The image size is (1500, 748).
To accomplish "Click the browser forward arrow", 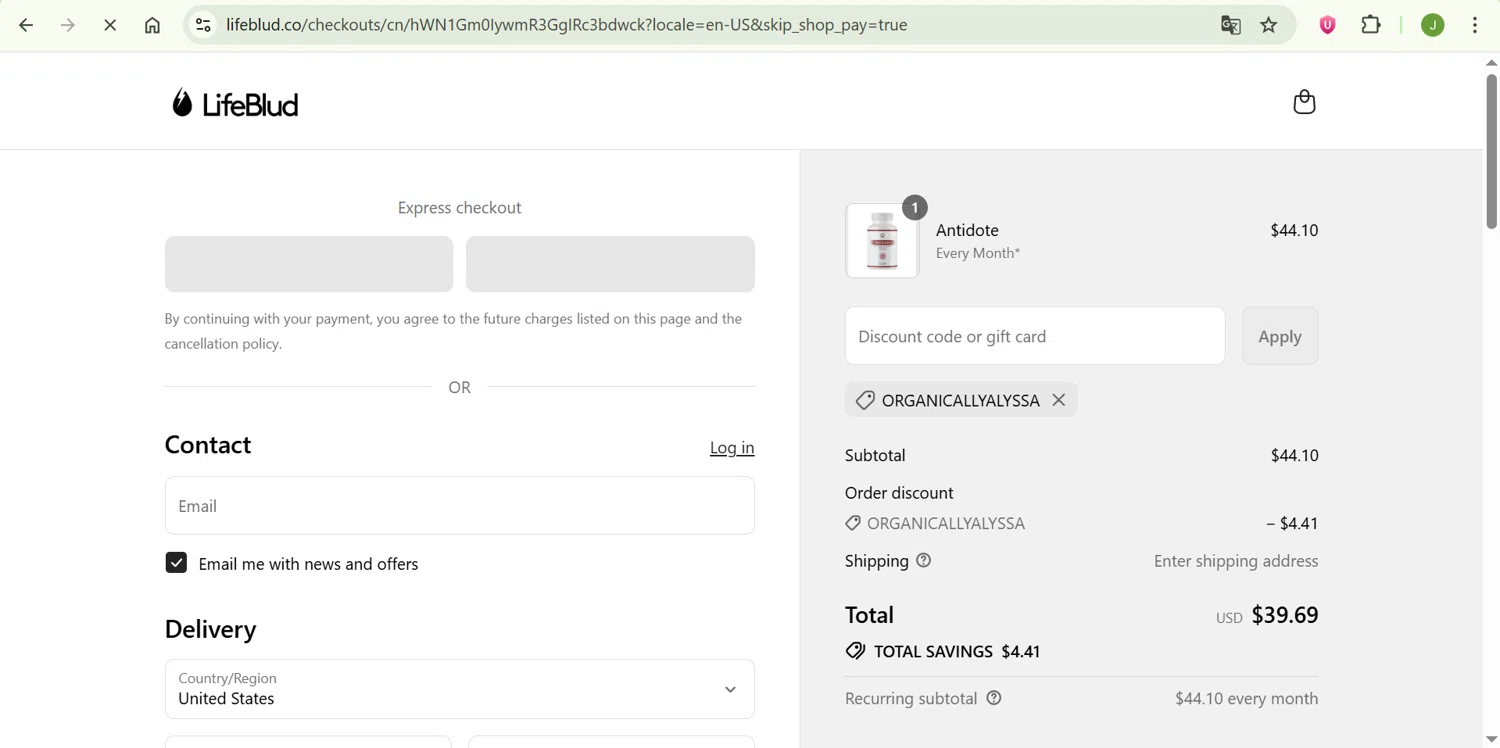I will point(68,25).
